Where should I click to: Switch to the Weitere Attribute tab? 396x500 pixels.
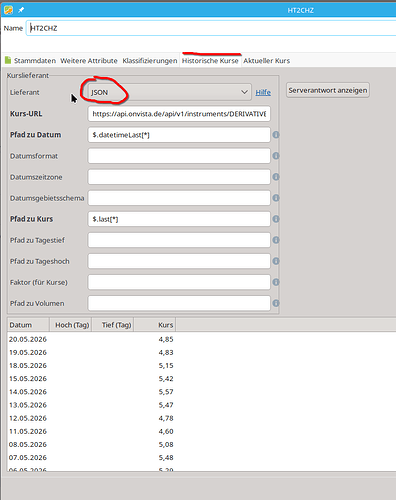coord(89,61)
